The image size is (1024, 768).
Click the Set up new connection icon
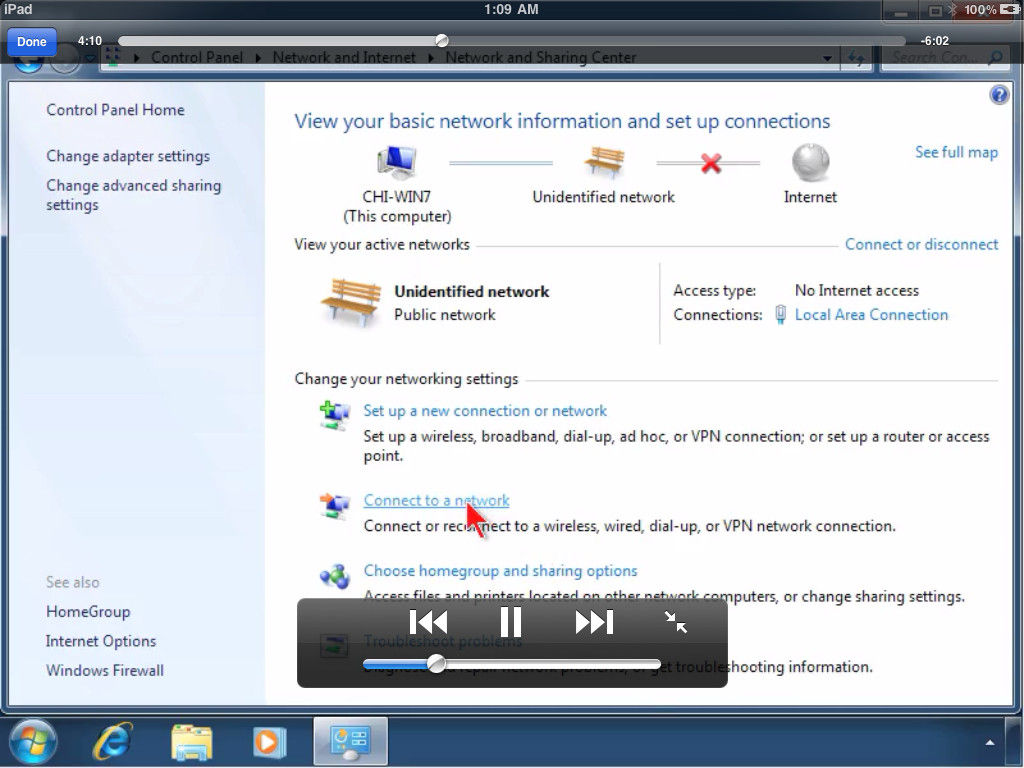point(334,415)
